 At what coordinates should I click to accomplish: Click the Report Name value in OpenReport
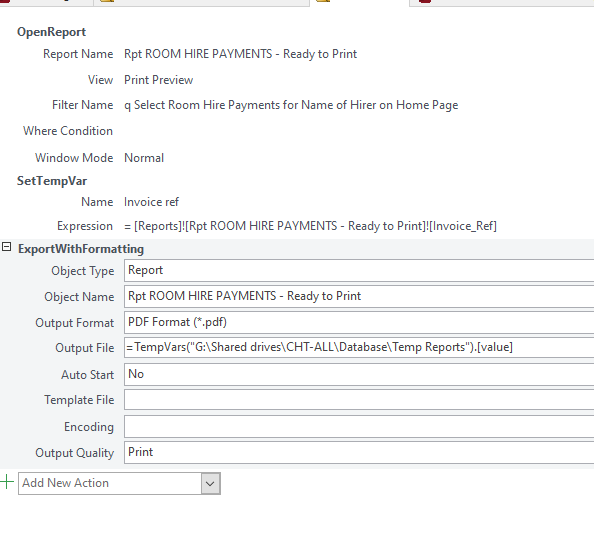pos(241,54)
